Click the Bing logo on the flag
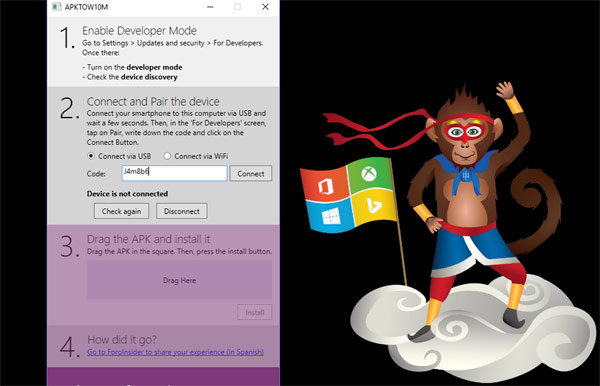Image resolution: width=600 pixels, height=386 pixels. click(373, 205)
